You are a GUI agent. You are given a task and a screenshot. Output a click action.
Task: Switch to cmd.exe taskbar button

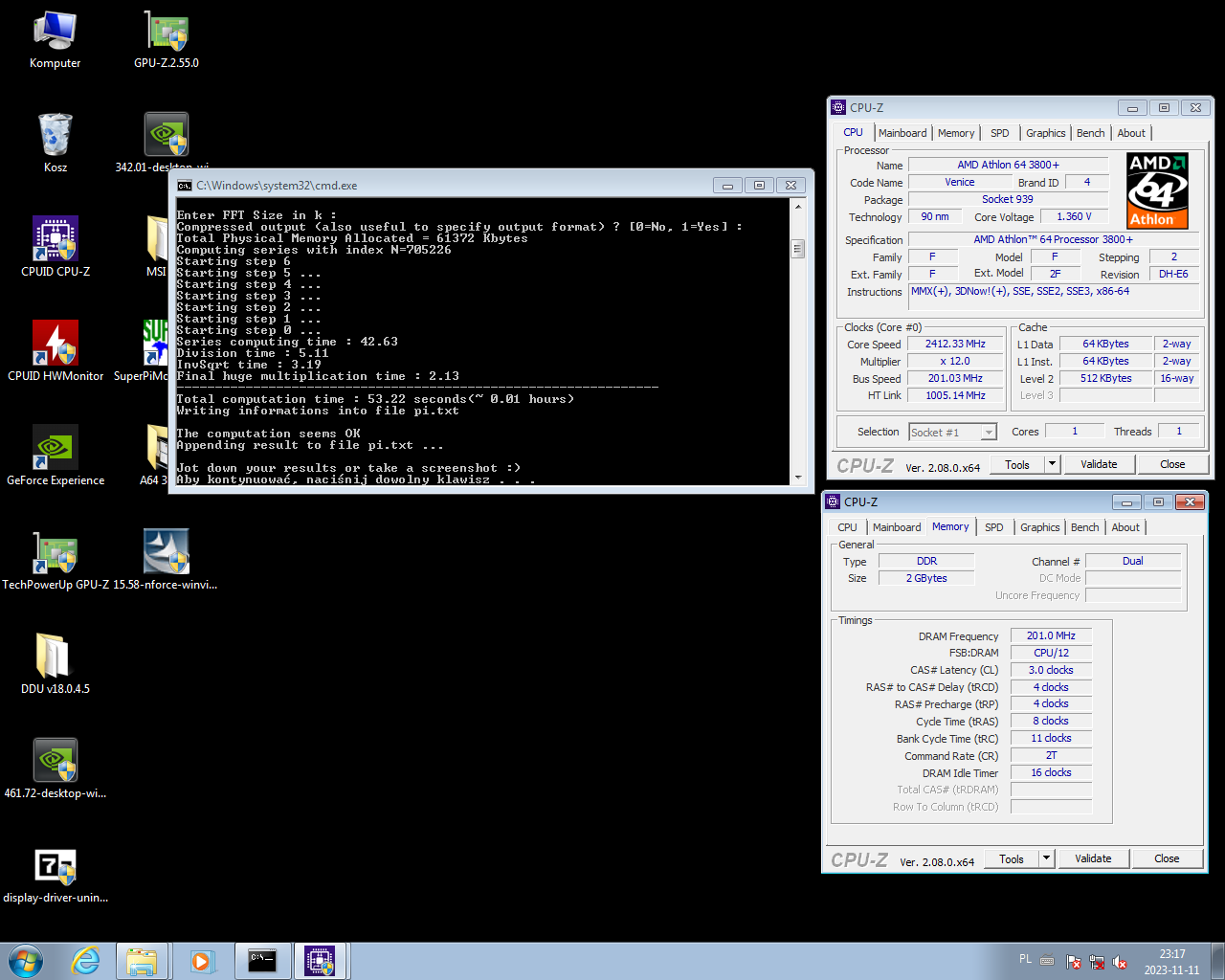point(263,961)
